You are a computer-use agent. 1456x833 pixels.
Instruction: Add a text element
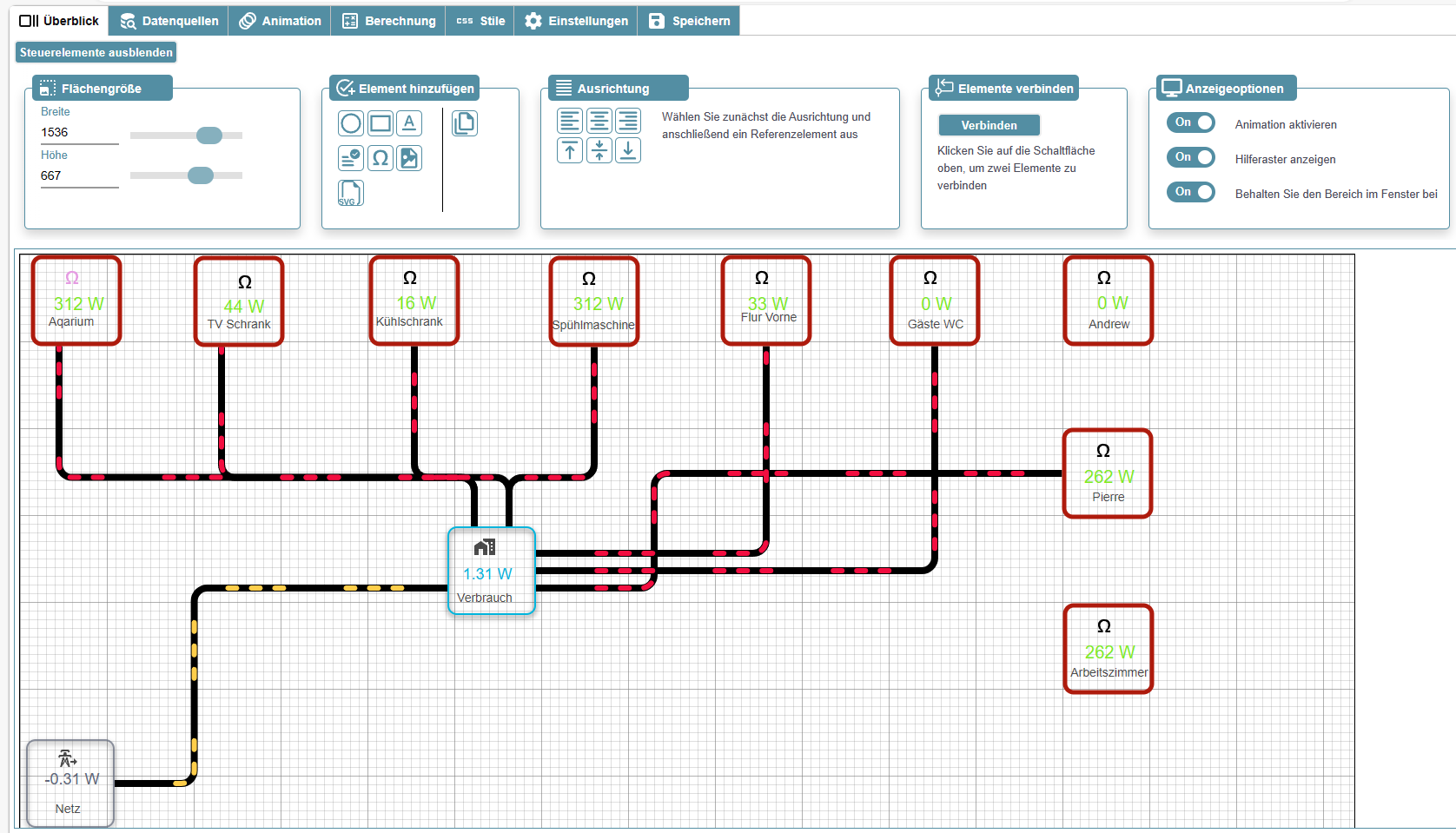[409, 123]
